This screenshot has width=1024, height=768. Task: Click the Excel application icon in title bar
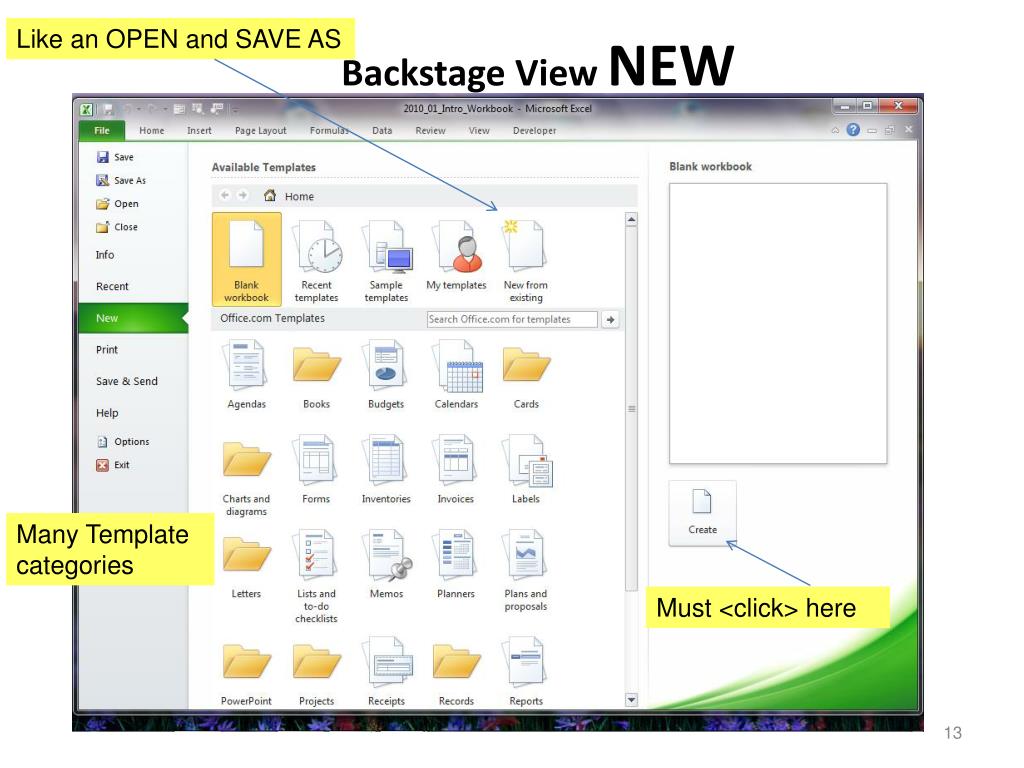tap(86, 109)
